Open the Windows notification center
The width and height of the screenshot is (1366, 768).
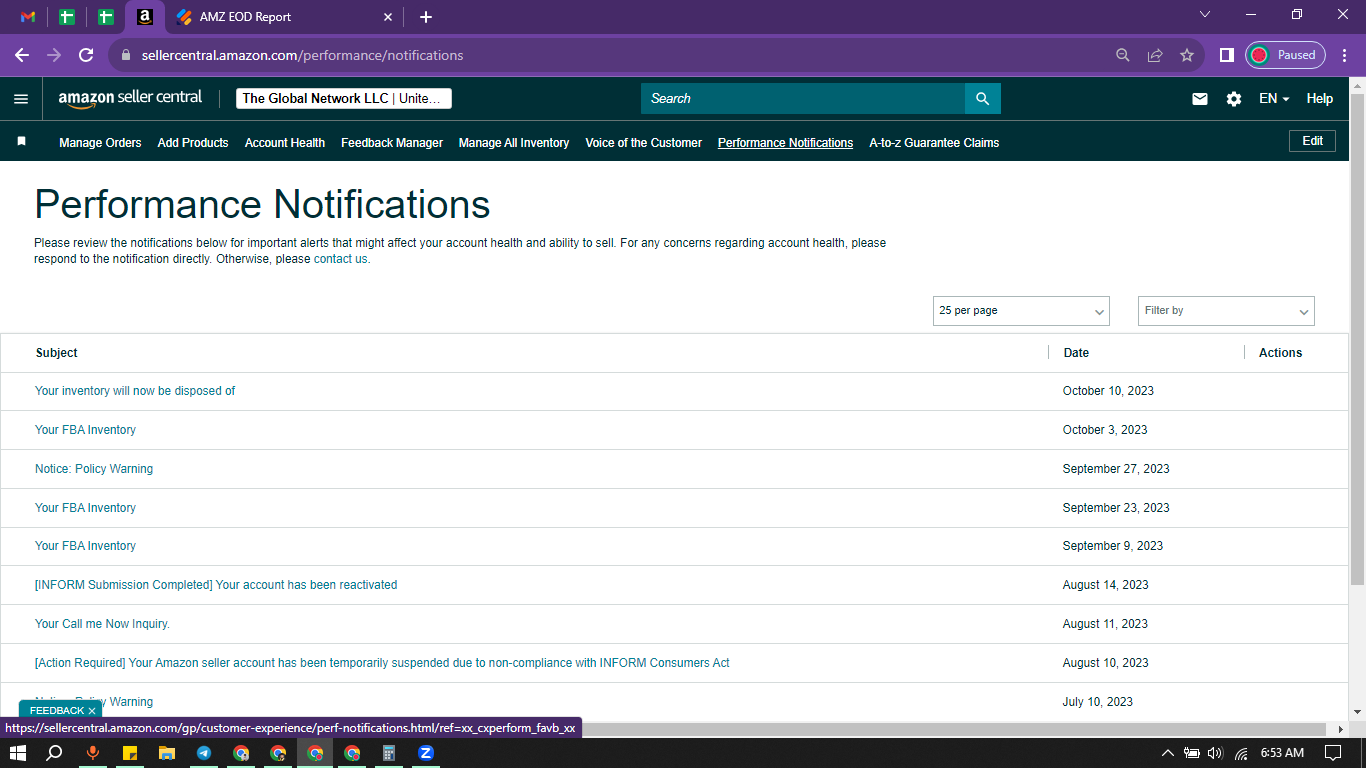pyautogui.click(x=1333, y=753)
